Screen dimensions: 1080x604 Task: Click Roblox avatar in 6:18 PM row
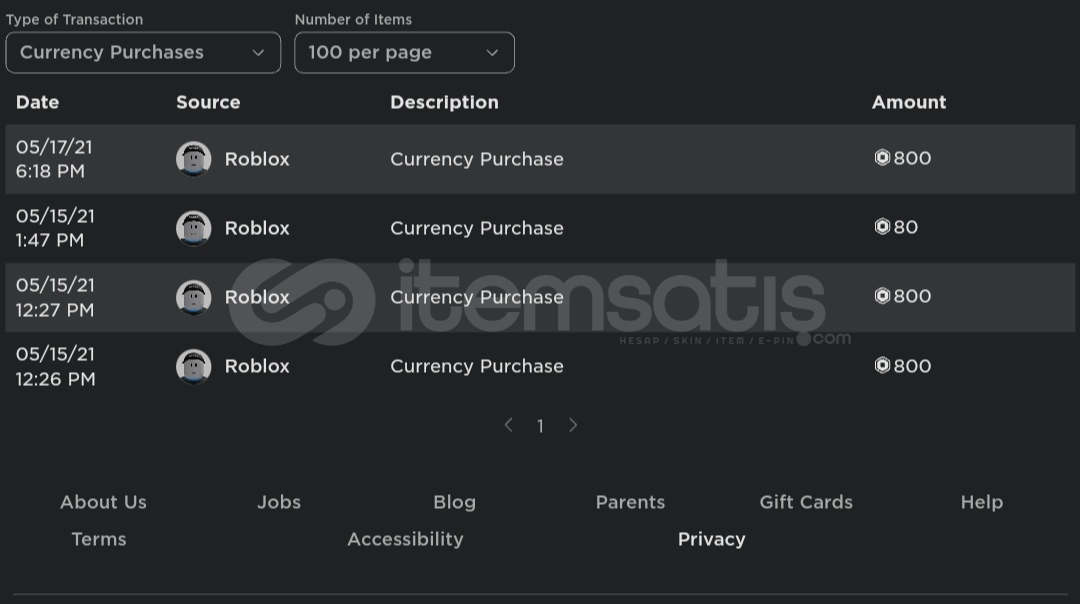click(x=193, y=159)
